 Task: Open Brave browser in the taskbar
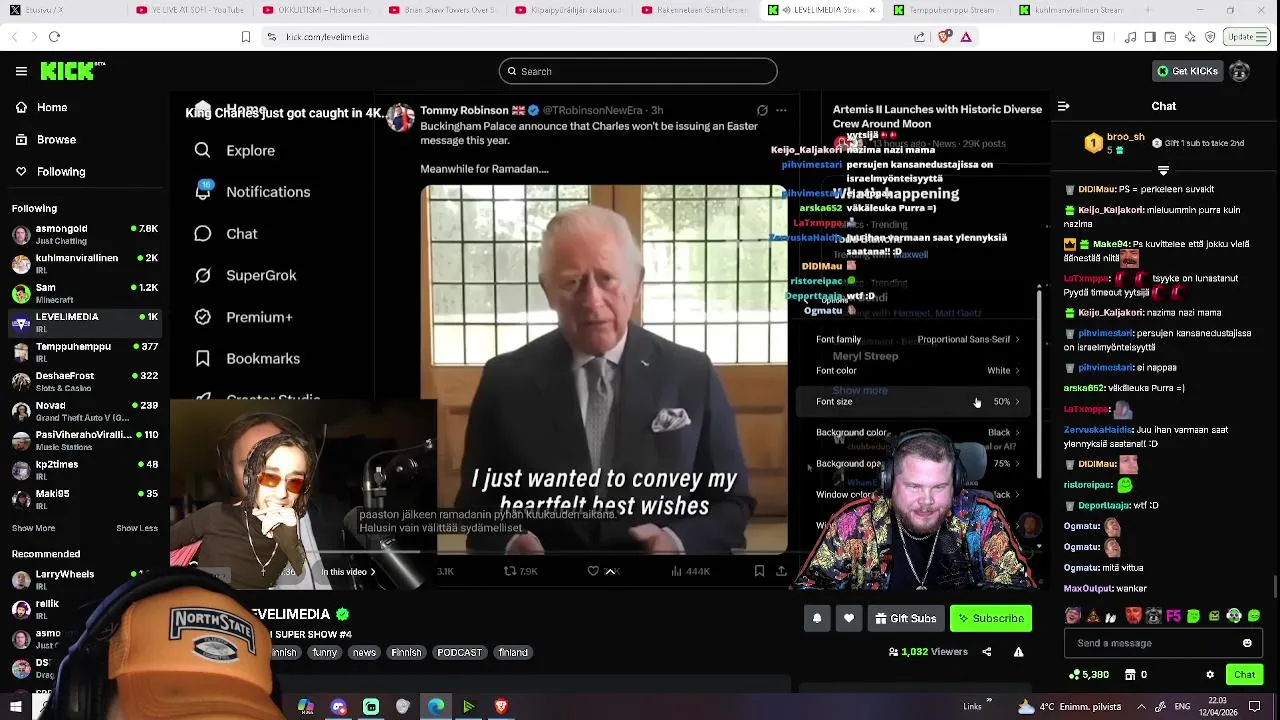coord(501,706)
